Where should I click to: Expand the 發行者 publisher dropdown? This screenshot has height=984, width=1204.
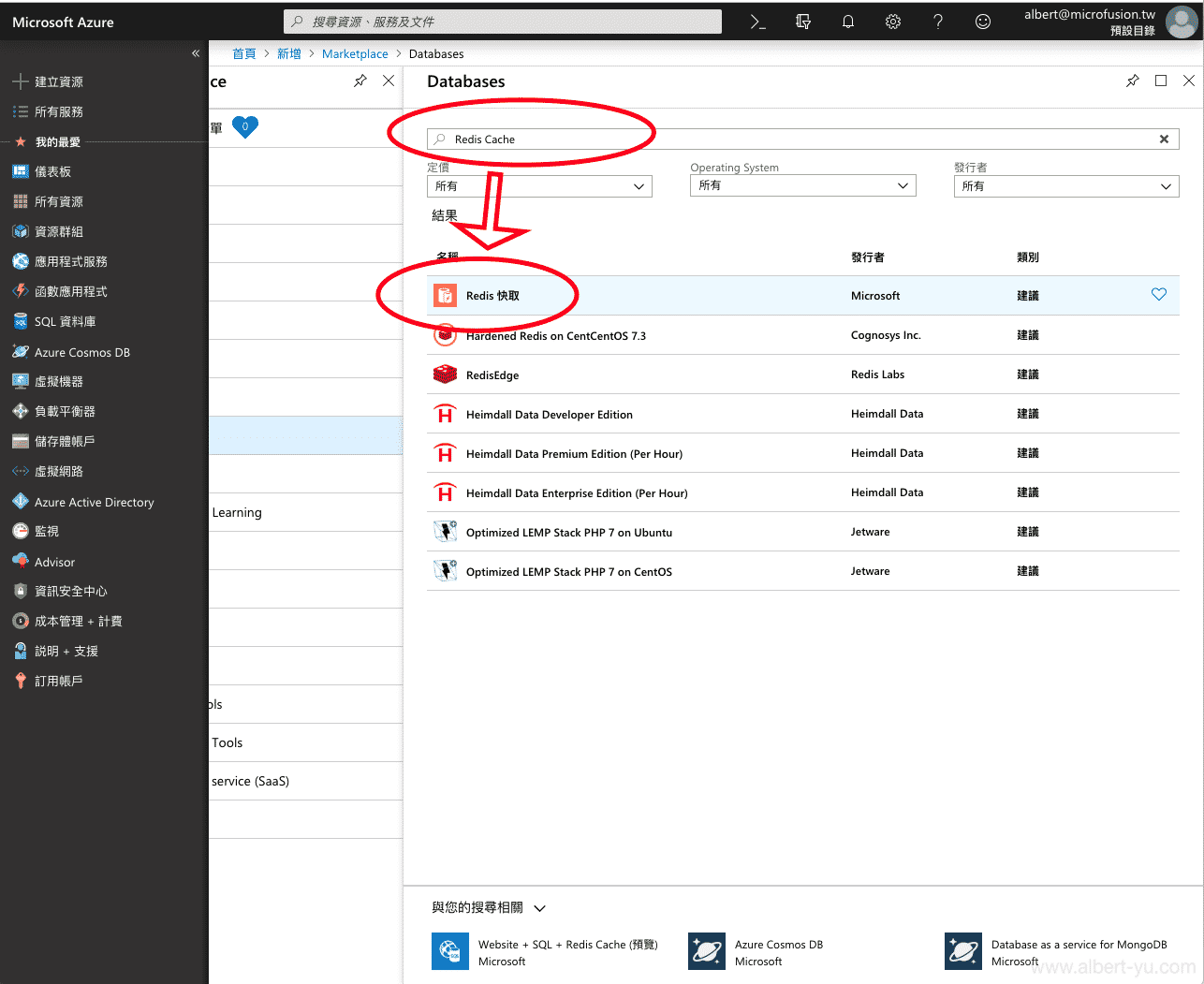click(1066, 185)
